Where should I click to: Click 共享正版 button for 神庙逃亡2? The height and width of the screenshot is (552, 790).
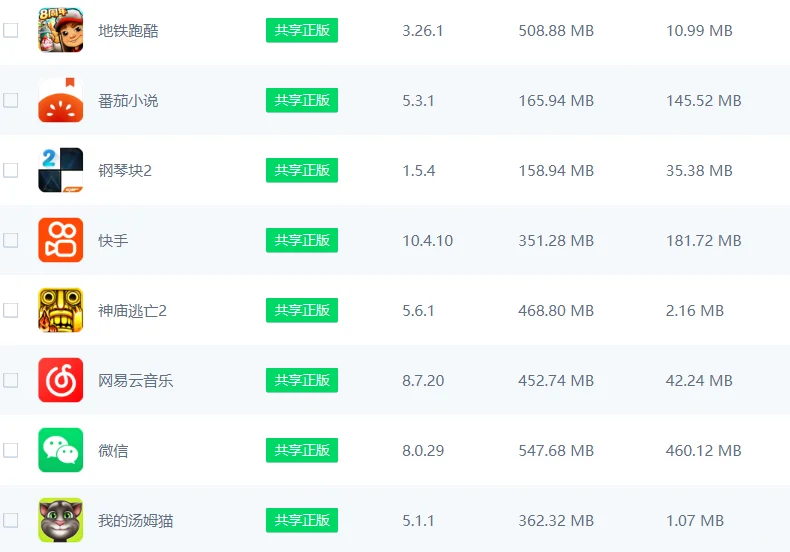(302, 310)
